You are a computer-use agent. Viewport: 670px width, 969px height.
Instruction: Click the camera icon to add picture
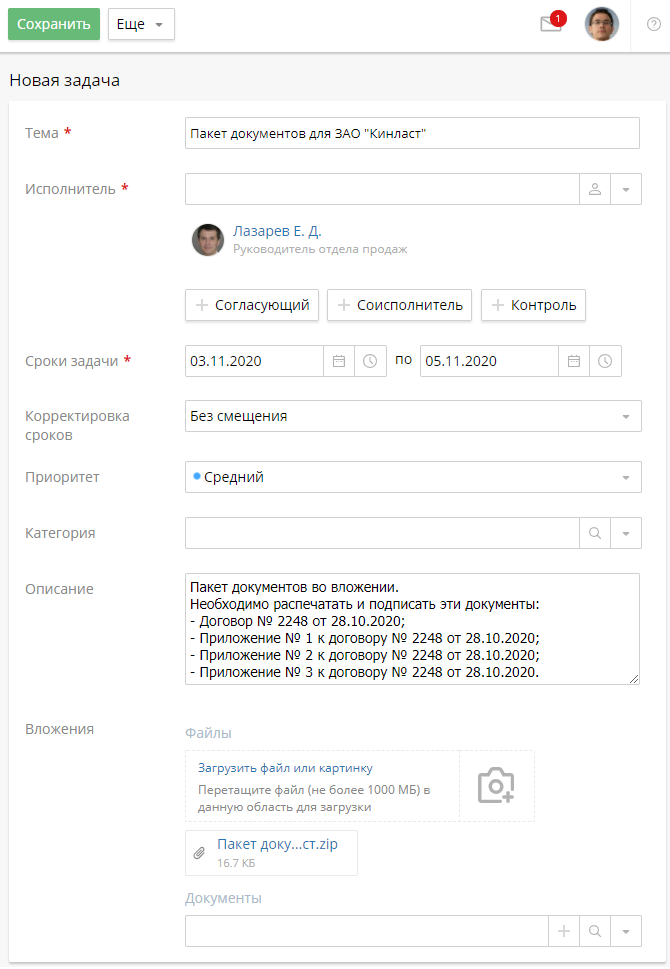[x=496, y=786]
